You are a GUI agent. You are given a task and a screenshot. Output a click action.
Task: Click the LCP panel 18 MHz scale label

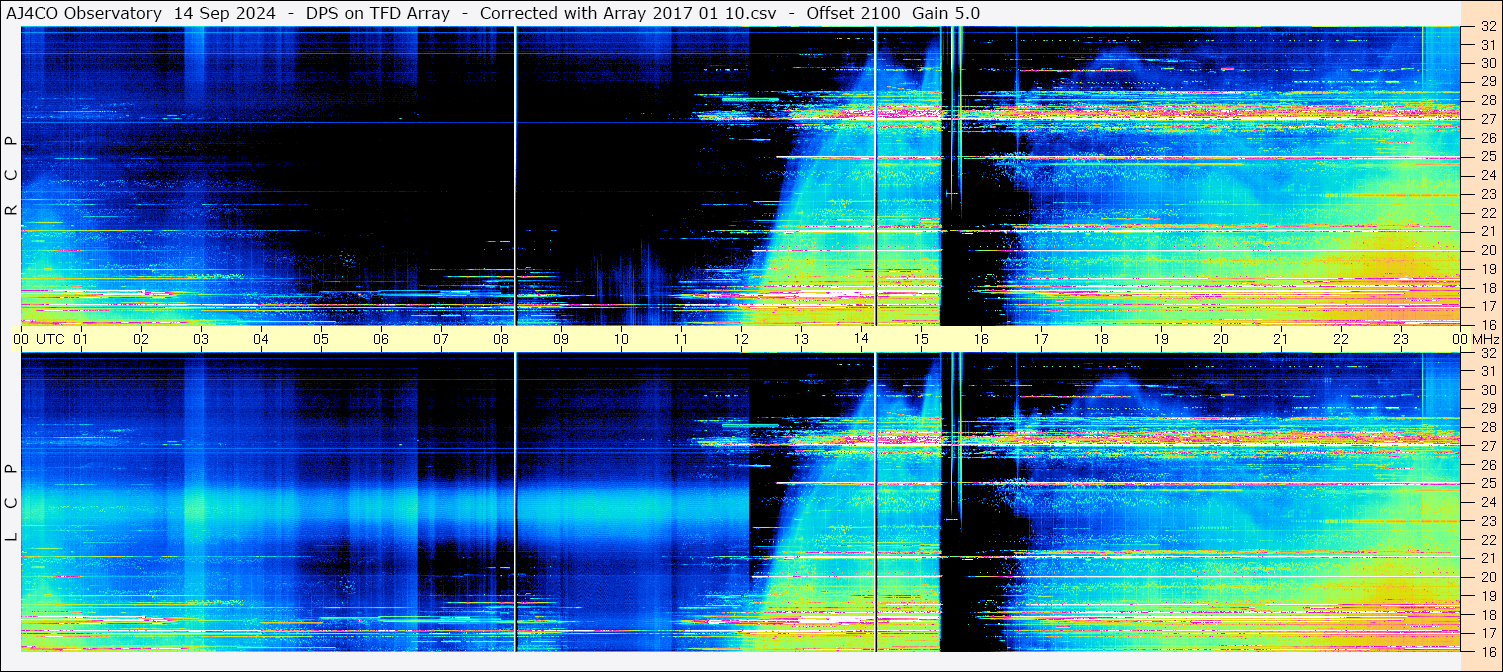(1488, 615)
